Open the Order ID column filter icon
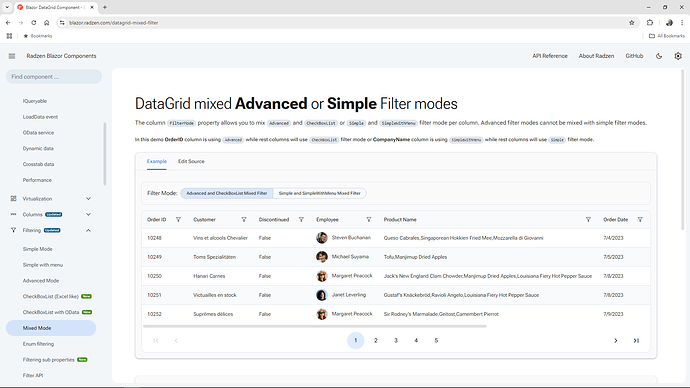This screenshot has width=690, height=388. point(178,220)
